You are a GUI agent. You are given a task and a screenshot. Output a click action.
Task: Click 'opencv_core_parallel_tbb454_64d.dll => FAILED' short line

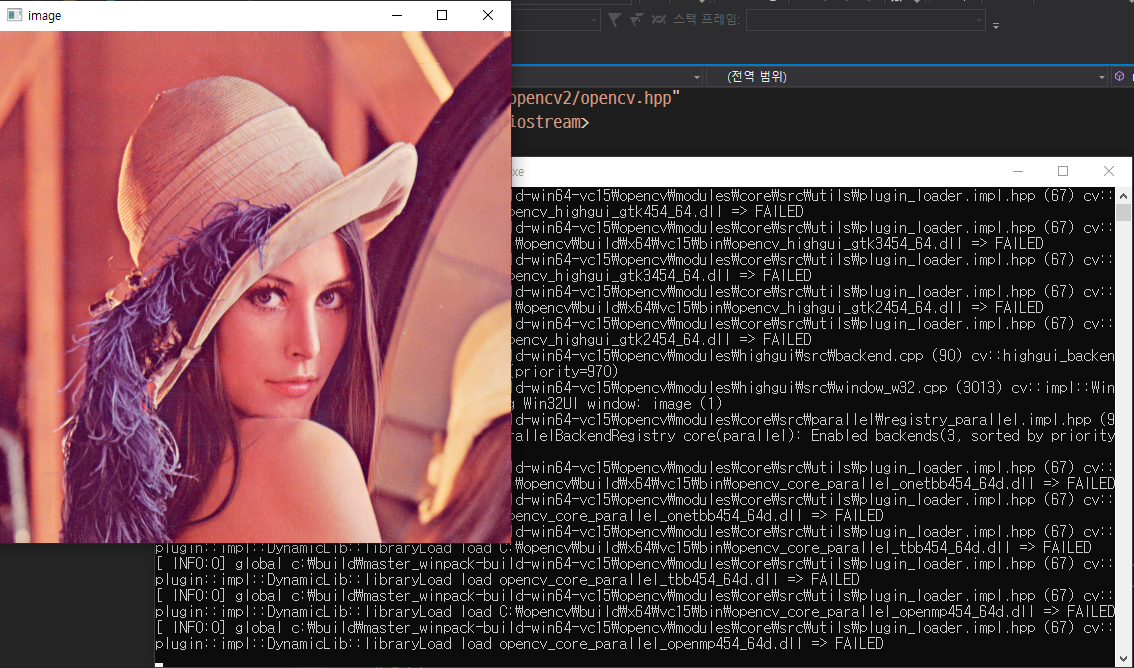coord(507,580)
